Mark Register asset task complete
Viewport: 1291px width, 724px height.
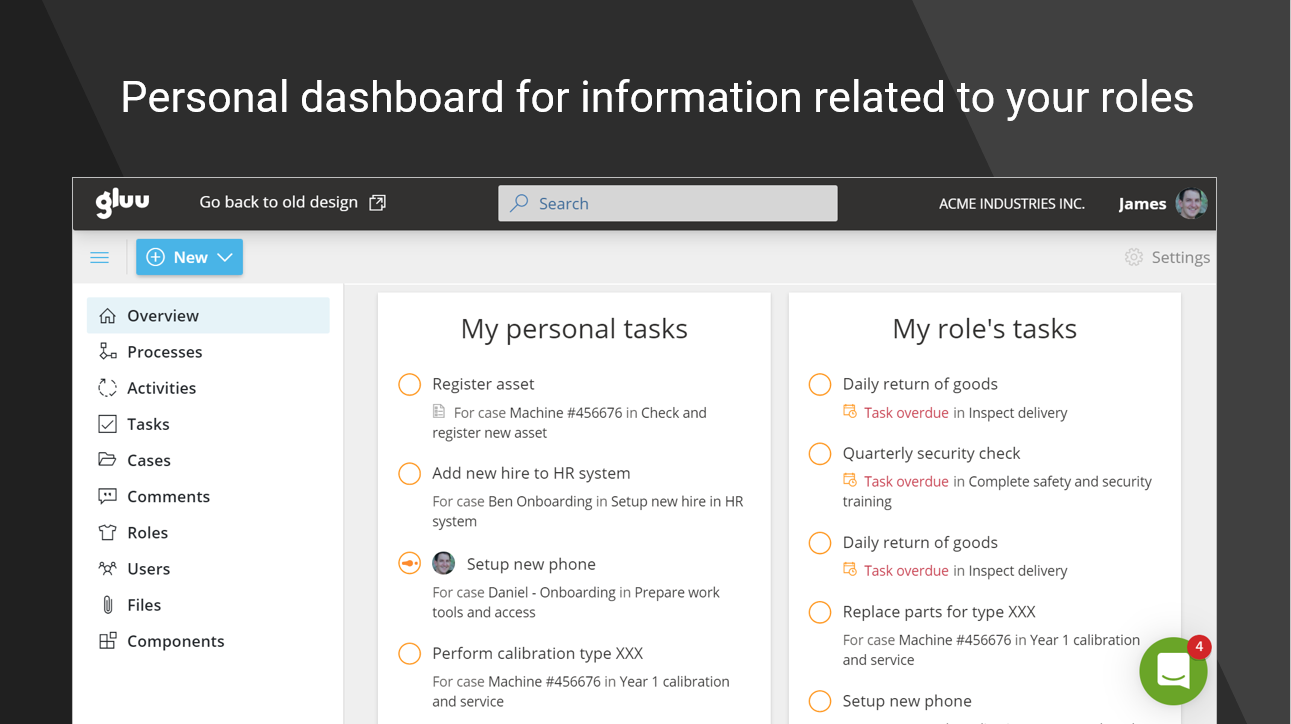click(x=409, y=385)
